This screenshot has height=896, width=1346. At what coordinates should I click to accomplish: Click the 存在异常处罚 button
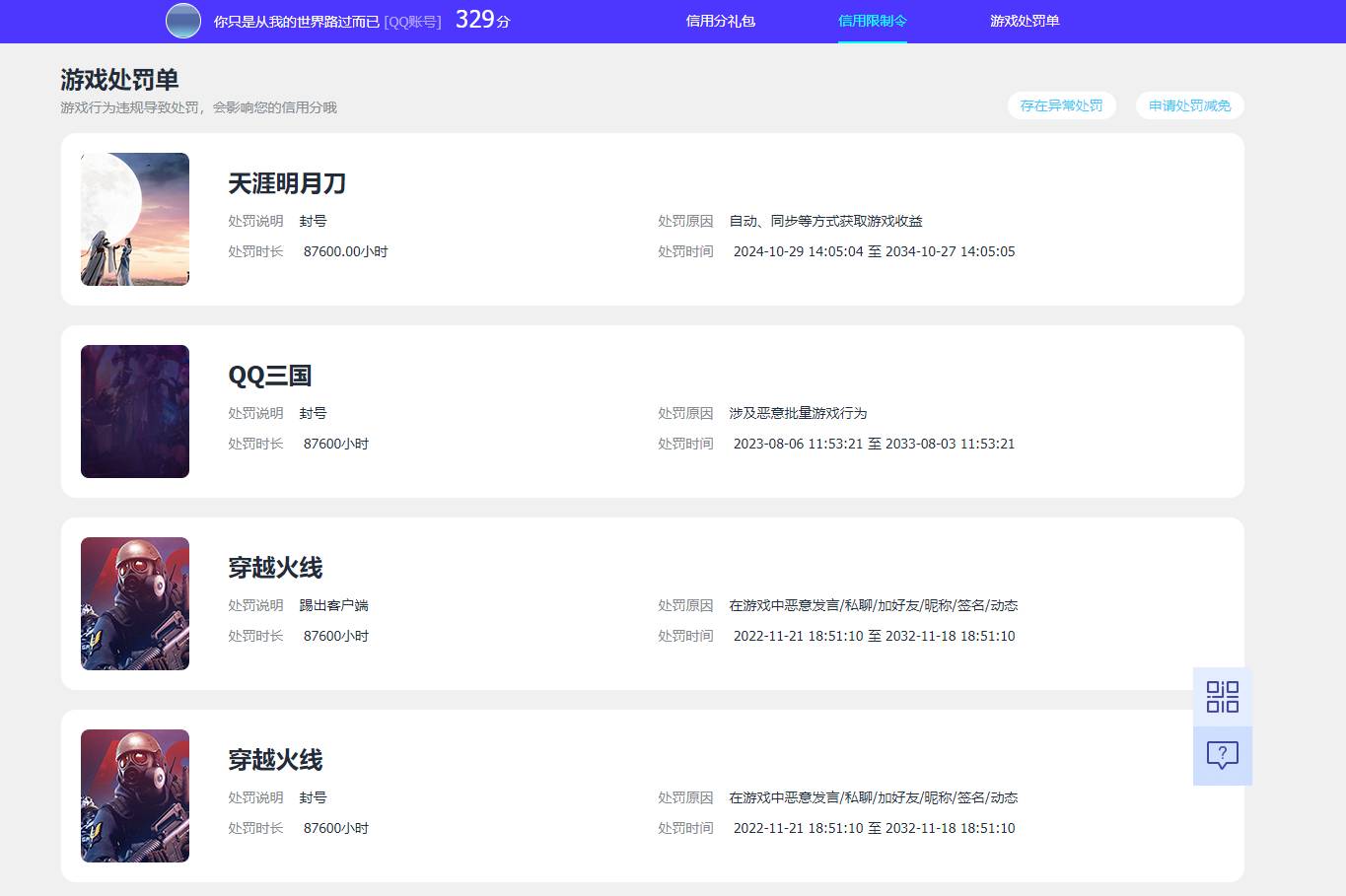click(x=1061, y=105)
